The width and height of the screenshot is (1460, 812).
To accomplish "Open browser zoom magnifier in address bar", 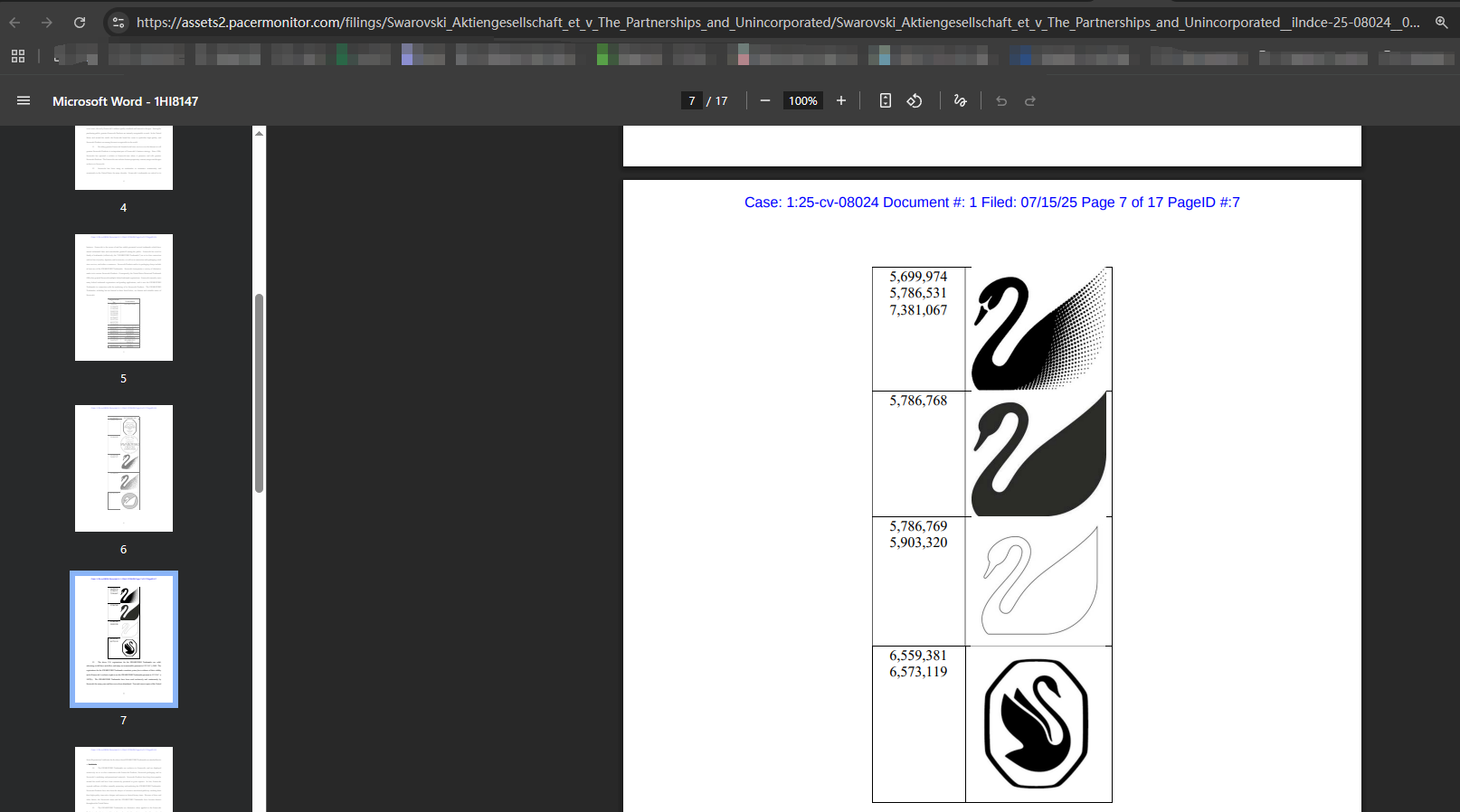I will pyautogui.click(x=1441, y=23).
